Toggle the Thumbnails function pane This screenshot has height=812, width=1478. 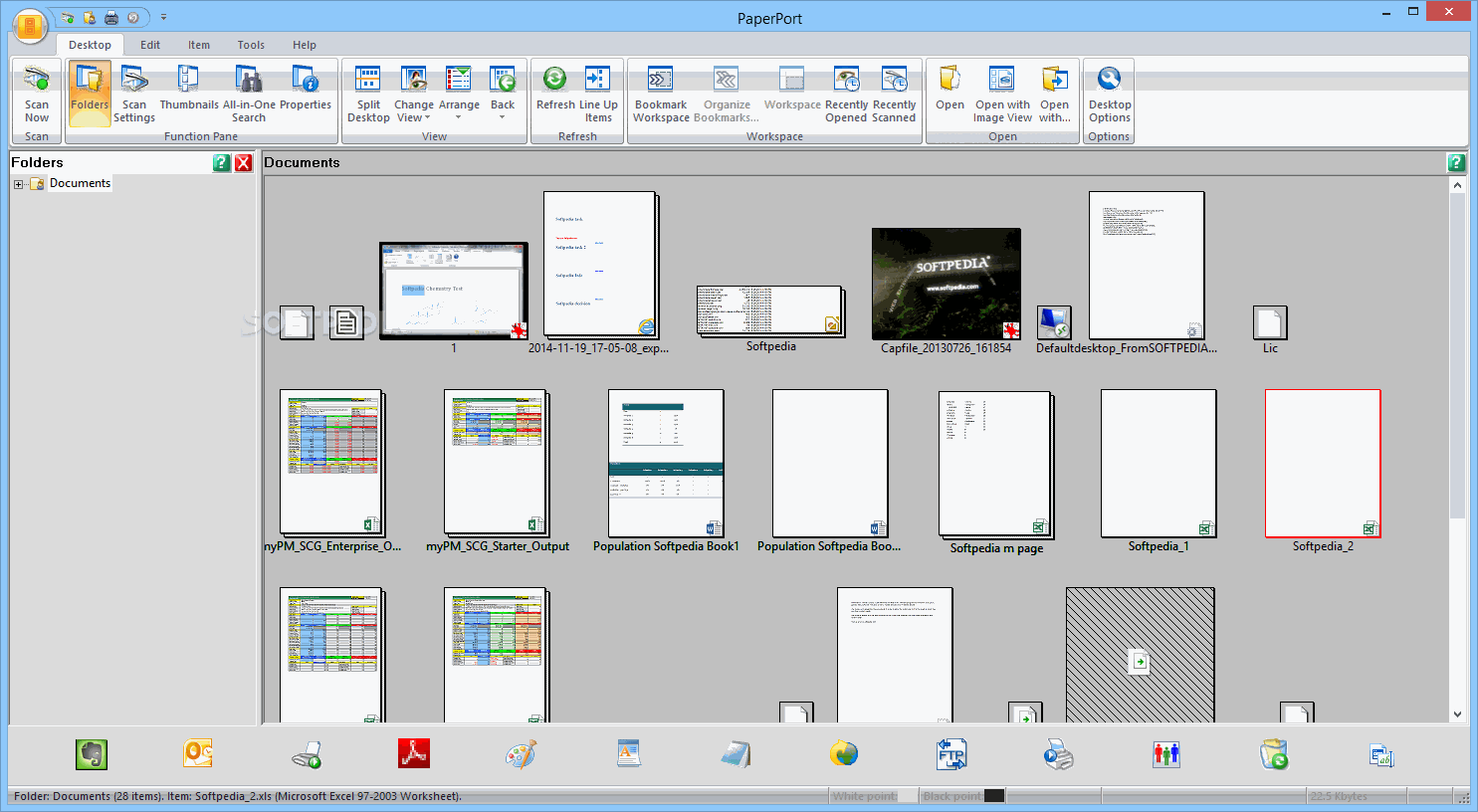point(189,93)
